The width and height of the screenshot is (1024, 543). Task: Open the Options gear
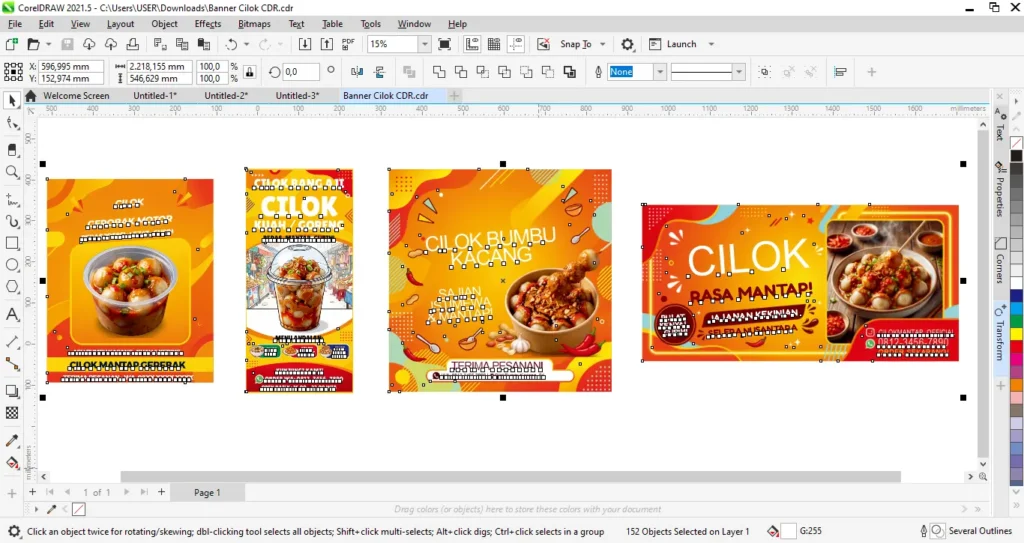click(x=627, y=44)
